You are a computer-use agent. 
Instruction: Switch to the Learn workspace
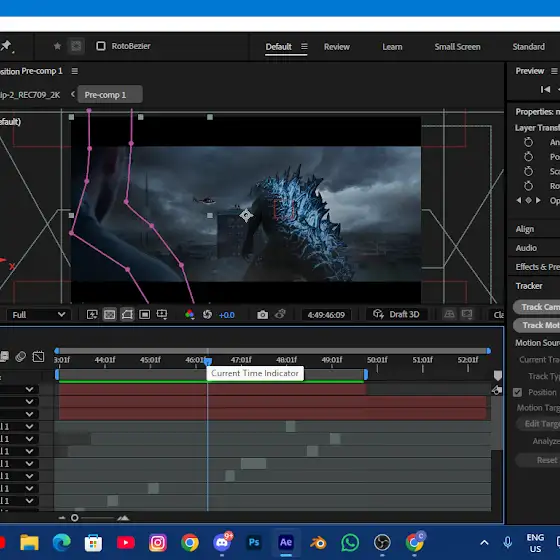pyautogui.click(x=392, y=47)
